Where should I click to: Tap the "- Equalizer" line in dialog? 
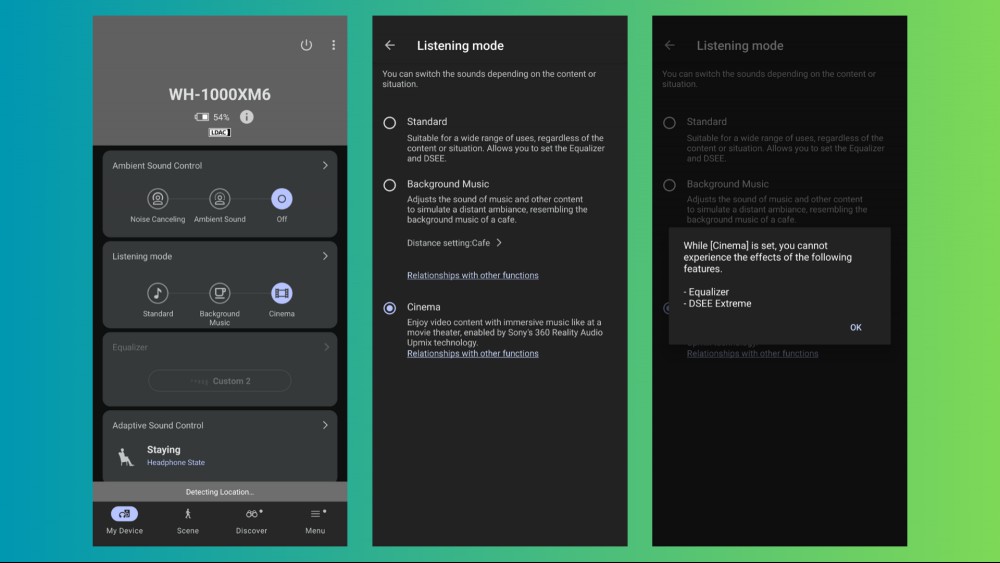tap(706, 292)
